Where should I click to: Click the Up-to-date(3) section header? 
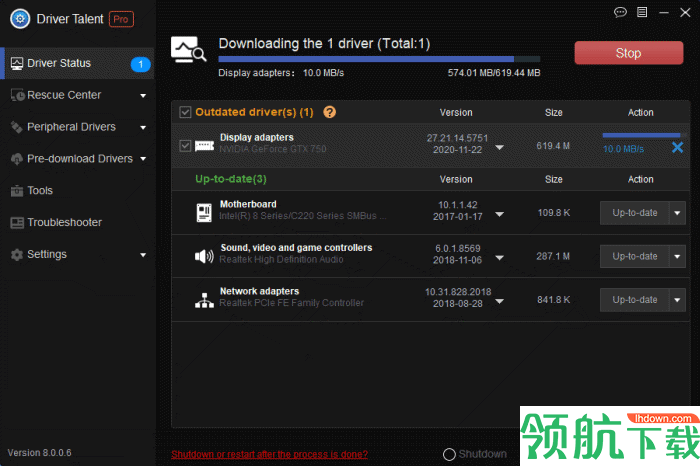pyautogui.click(x=231, y=179)
